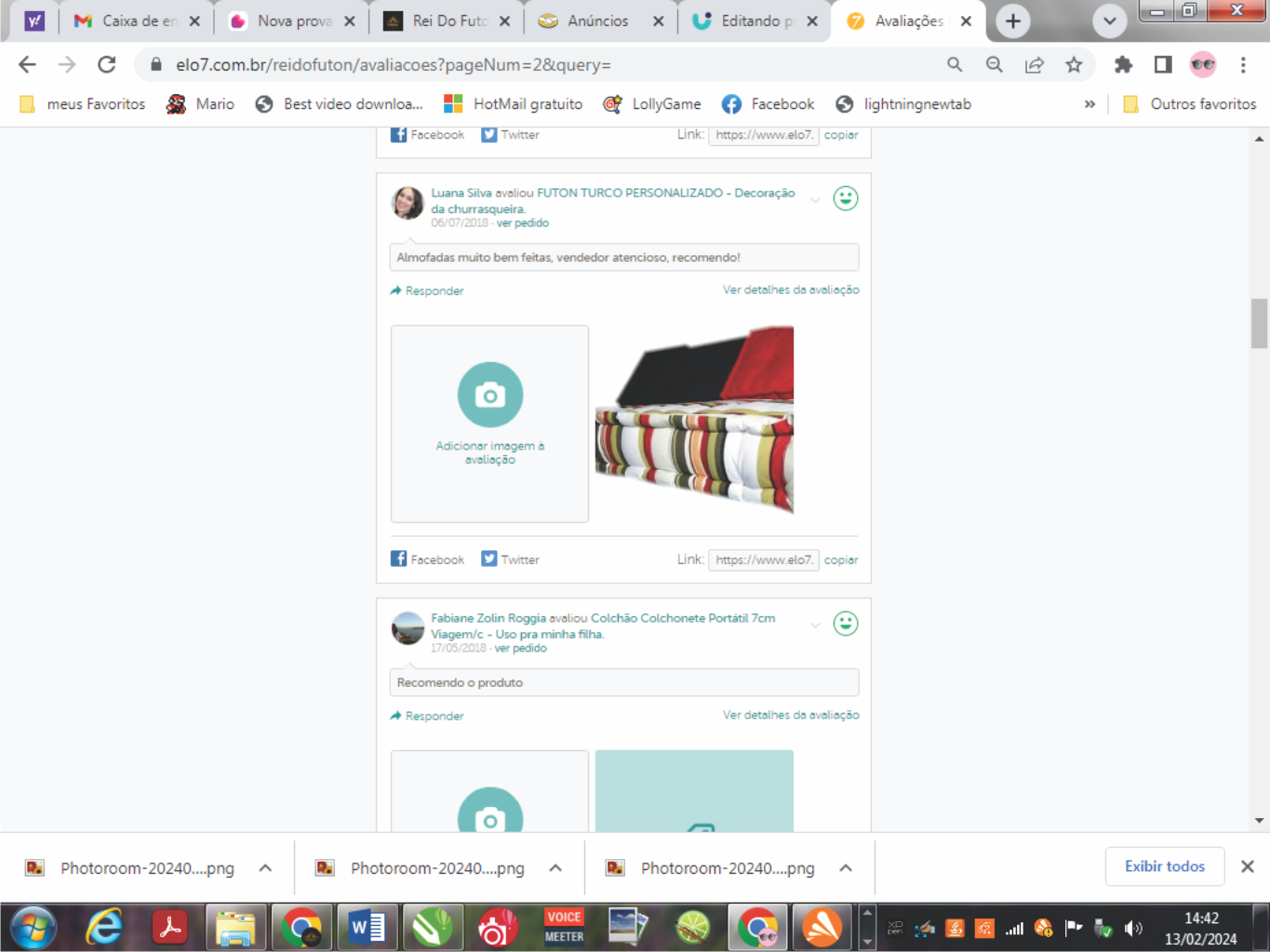Viewport: 1270px width, 952px height.
Task: Click the page vertical scrollbar thumb
Action: point(1259,323)
